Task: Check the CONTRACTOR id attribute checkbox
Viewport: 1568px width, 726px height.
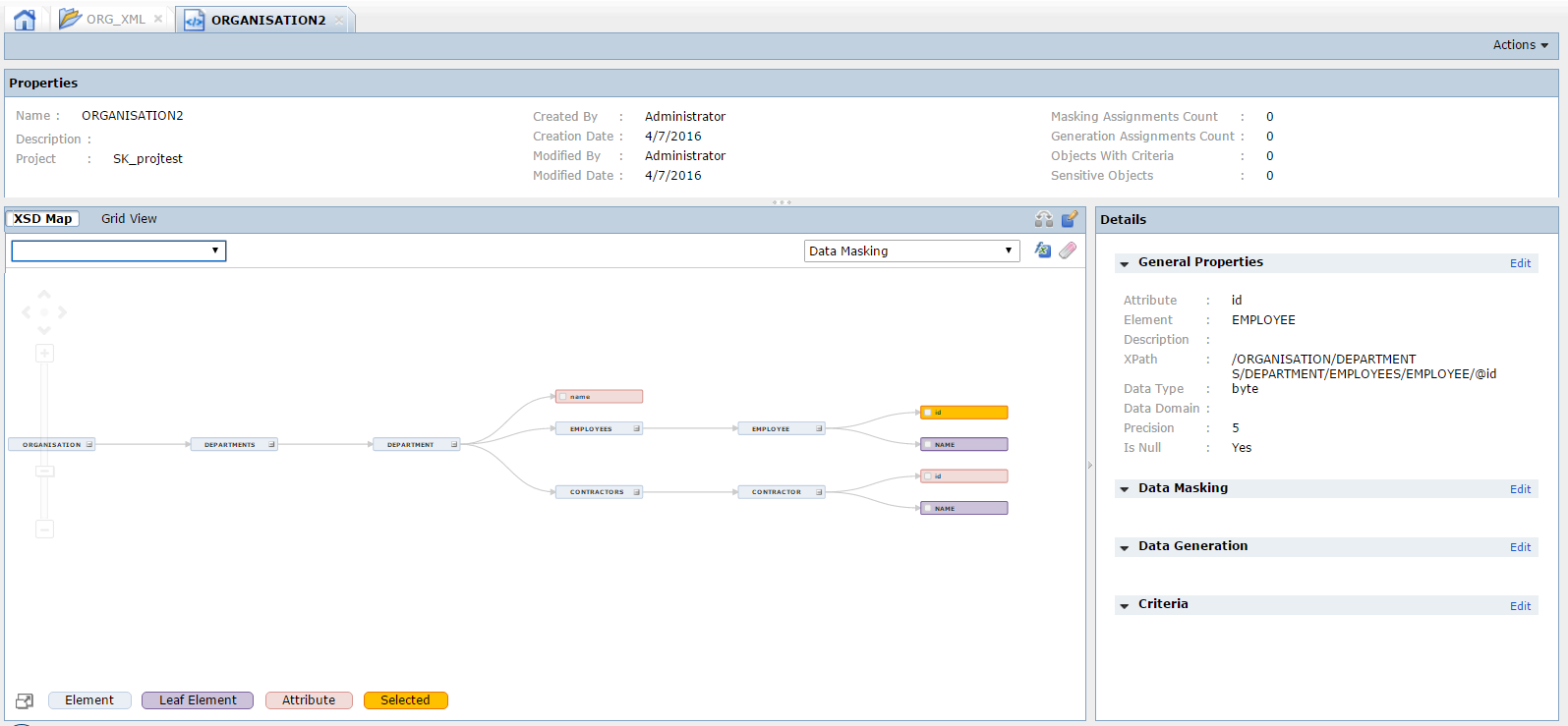Action: 928,476
